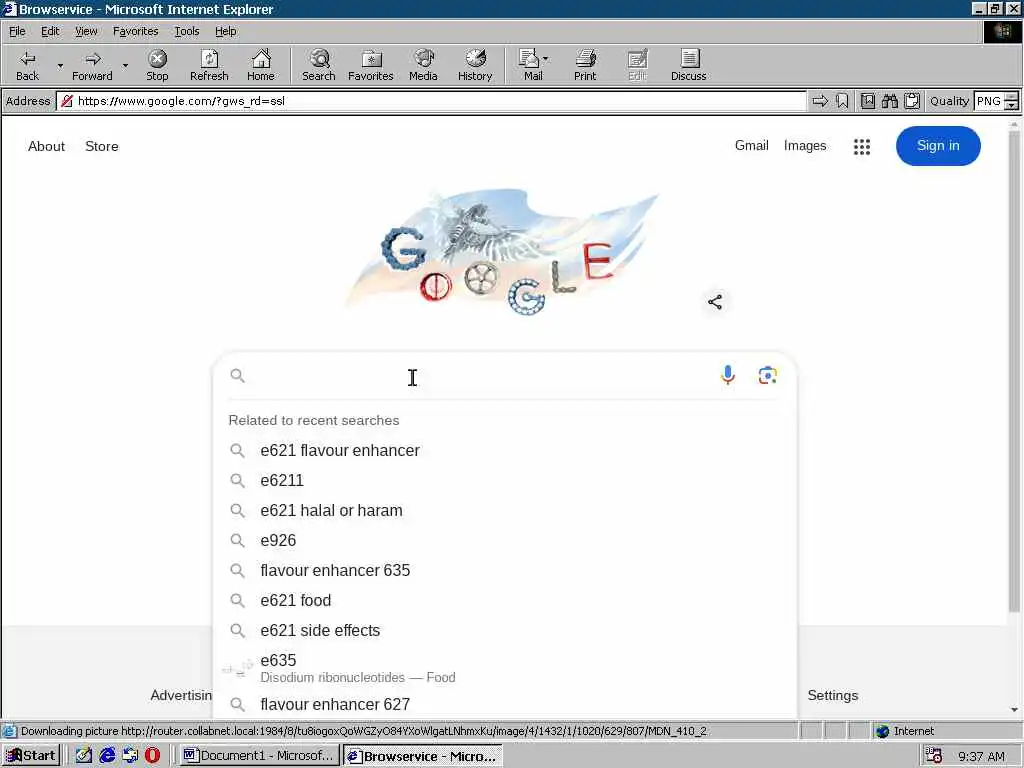This screenshot has height=768, width=1024.
Task: Click the system tray clock 9:37 AM
Action: (981, 756)
